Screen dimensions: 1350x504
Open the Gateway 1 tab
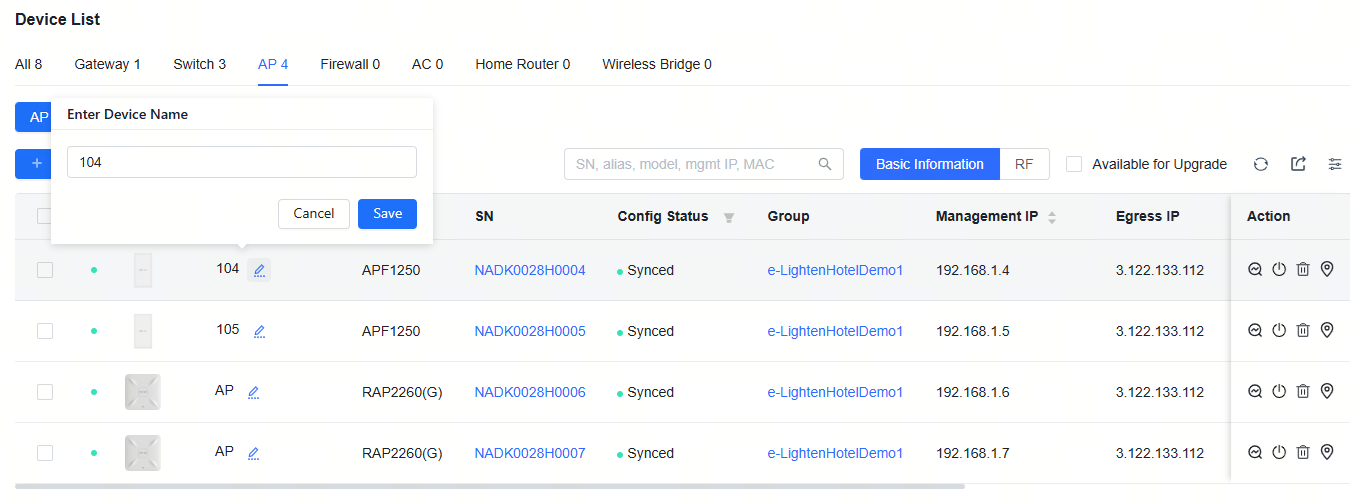point(107,64)
